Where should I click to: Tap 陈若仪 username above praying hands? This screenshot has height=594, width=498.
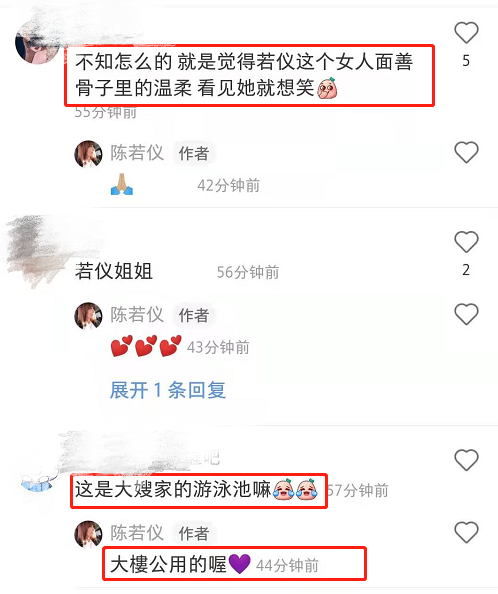(x=137, y=153)
